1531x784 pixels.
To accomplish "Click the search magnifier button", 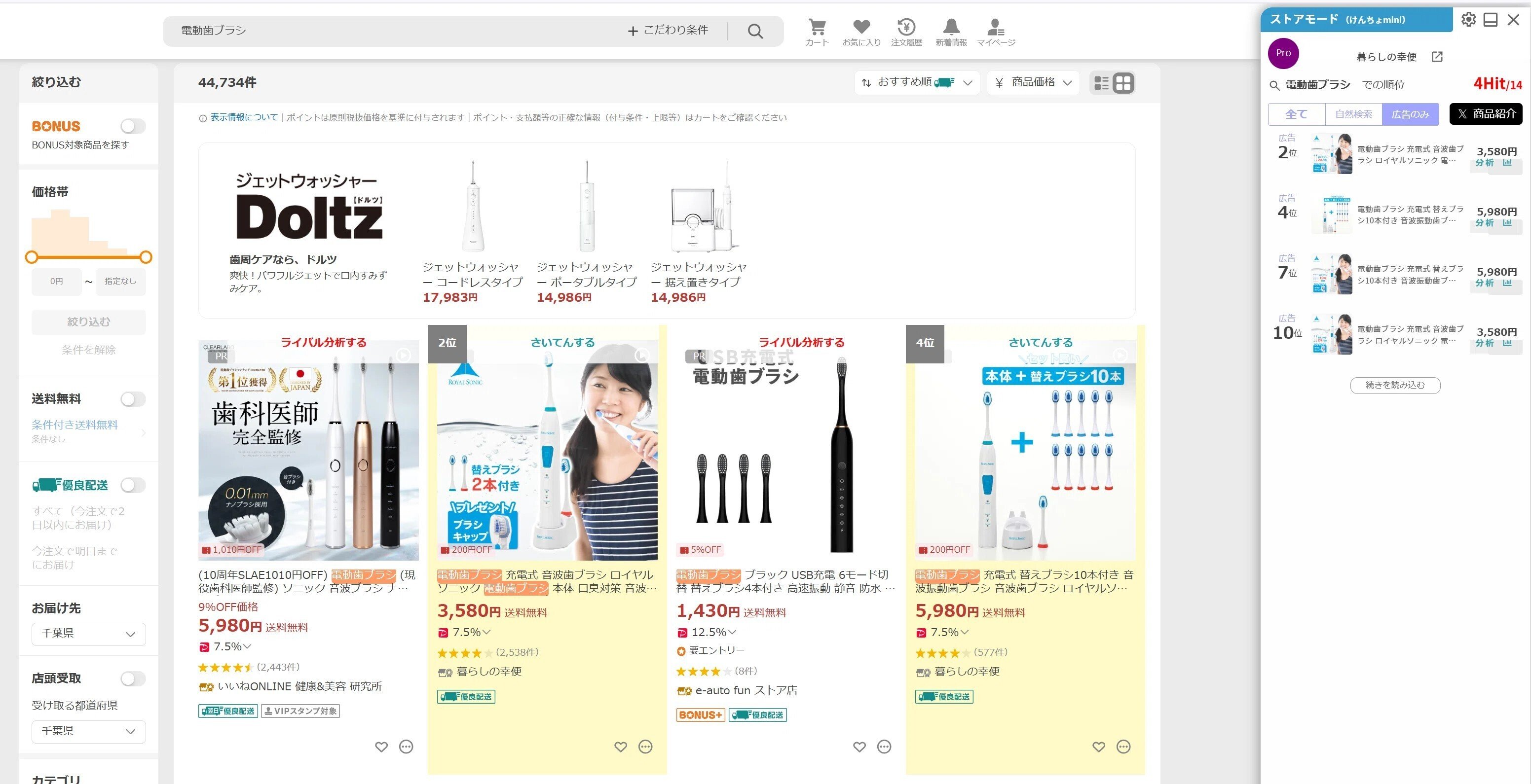I will 755,30.
